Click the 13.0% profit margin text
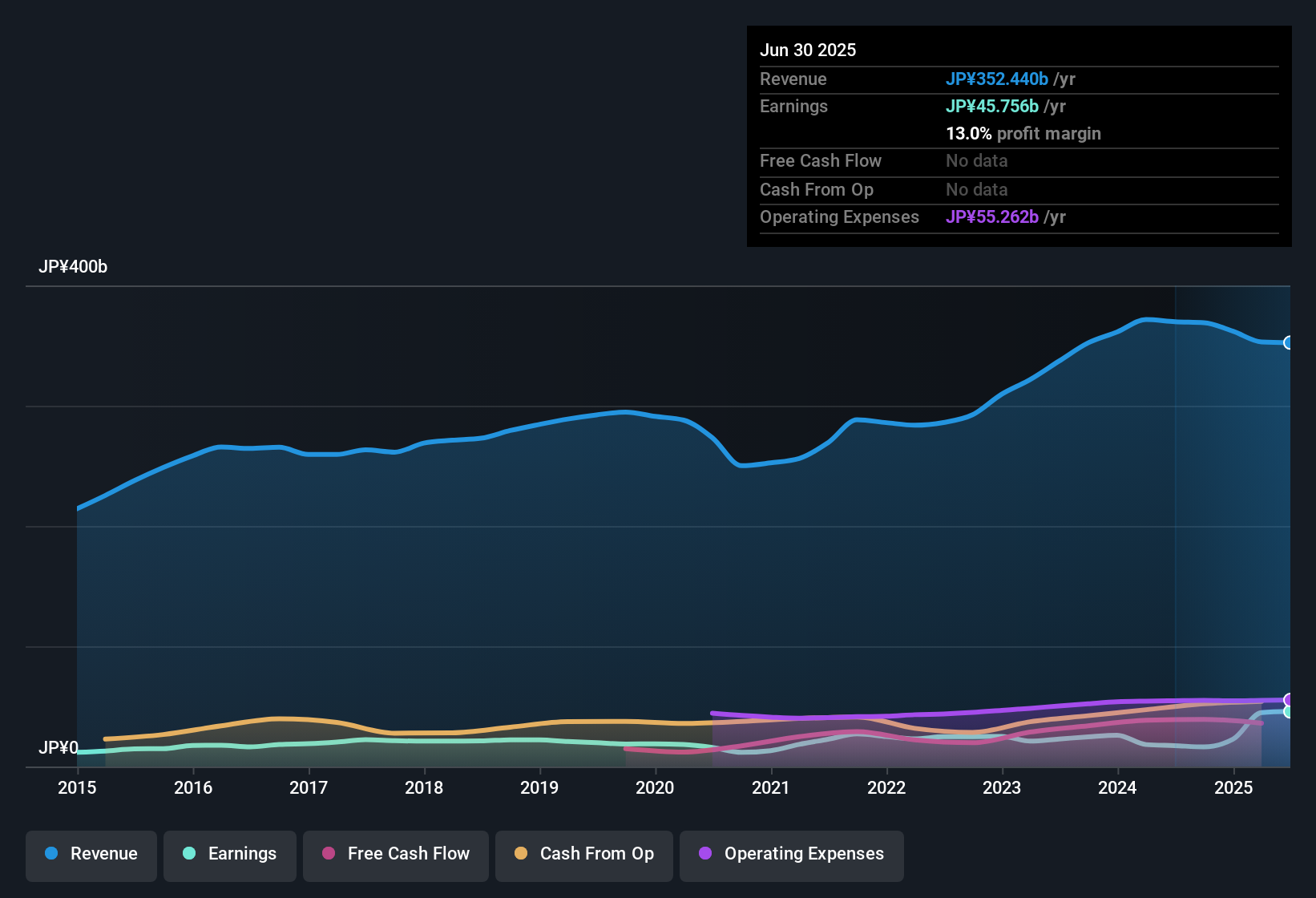This screenshot has height=898, width=1316. pyautogui.click(x=1023, y=134)
